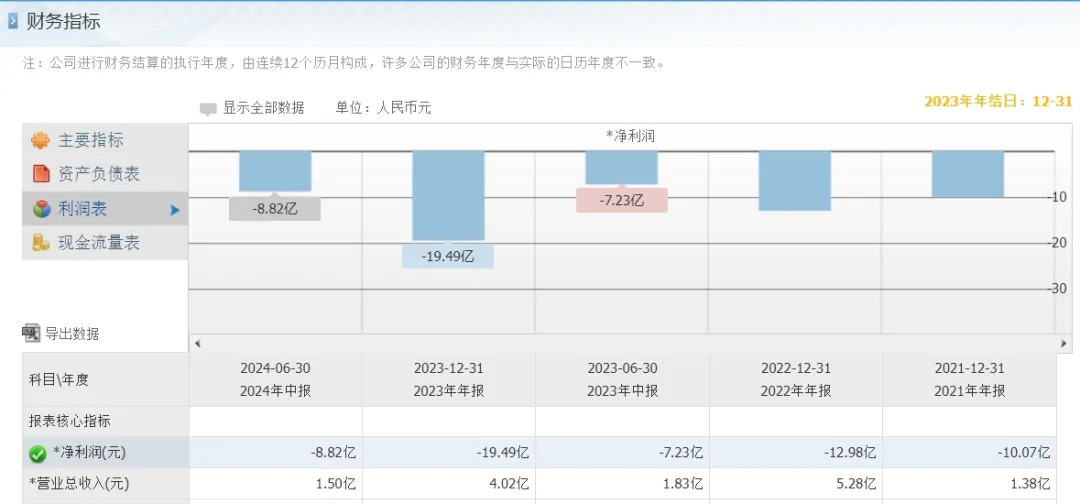Click the pink -7.23亿 chart label
This screenshot has width=1080, height=504.
pyautogui.click(x=621, y=201)
